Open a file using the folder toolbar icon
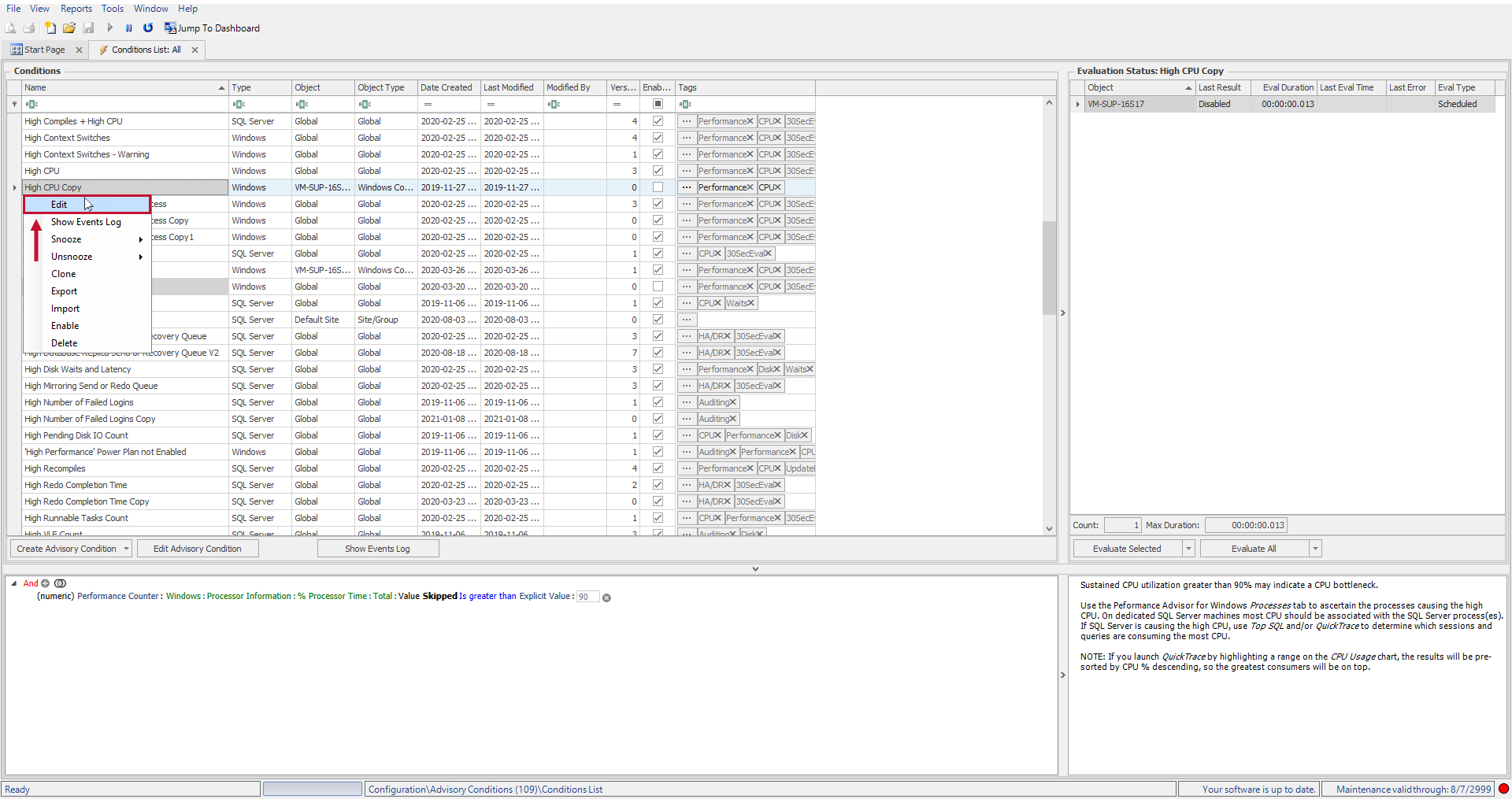 [69, 28]
